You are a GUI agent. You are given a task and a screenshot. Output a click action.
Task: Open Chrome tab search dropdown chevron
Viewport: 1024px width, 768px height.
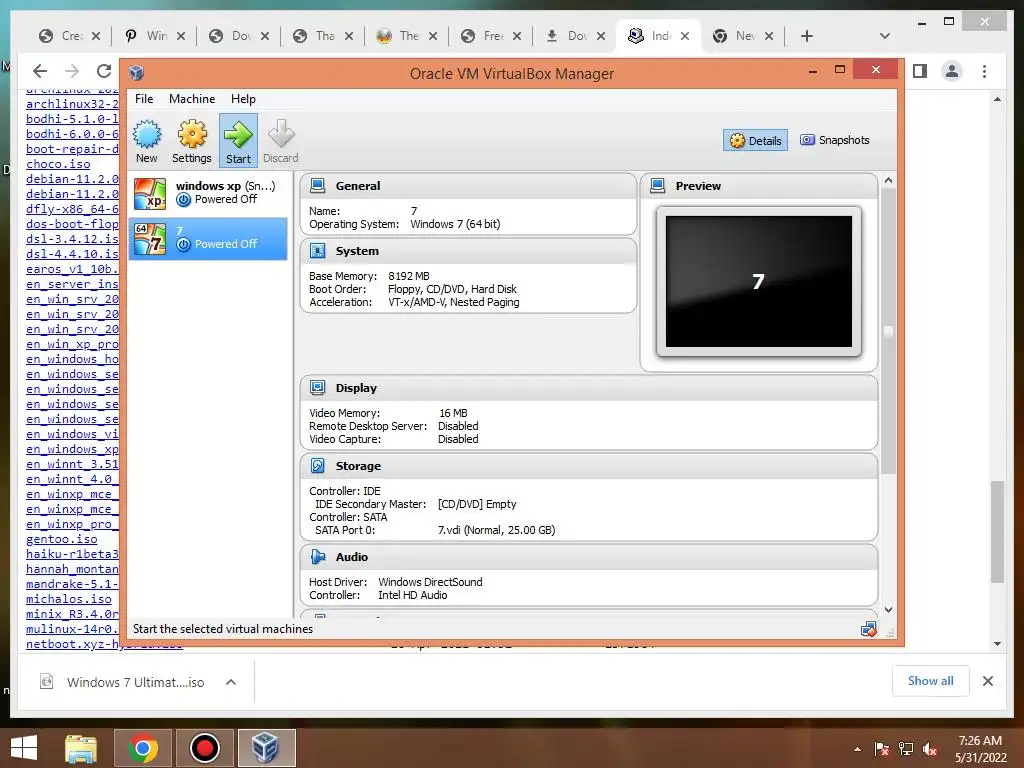click(x=885, y=36)
